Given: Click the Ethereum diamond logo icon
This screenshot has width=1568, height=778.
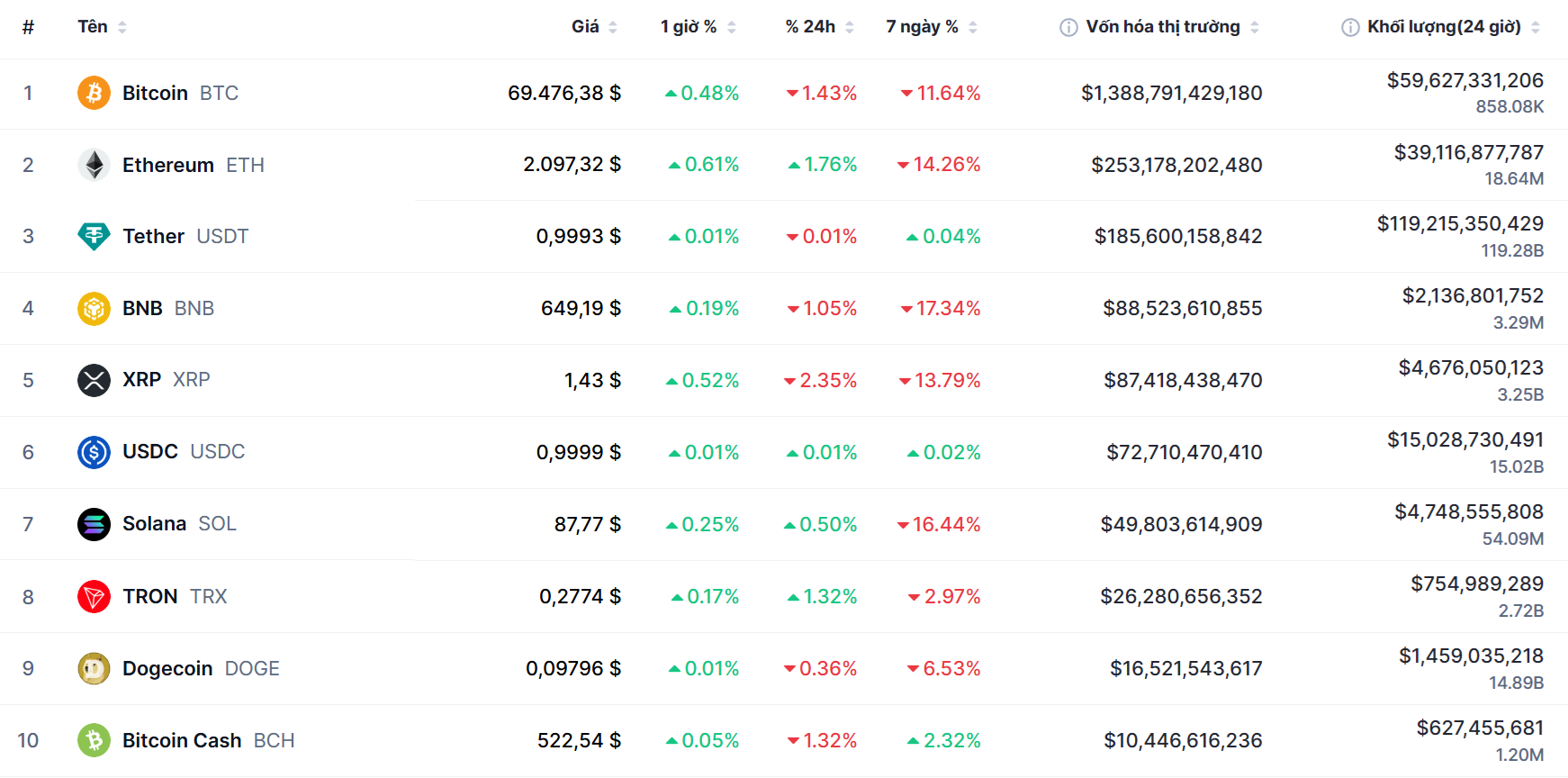Looking at the screenshot, I should (94, 165).
